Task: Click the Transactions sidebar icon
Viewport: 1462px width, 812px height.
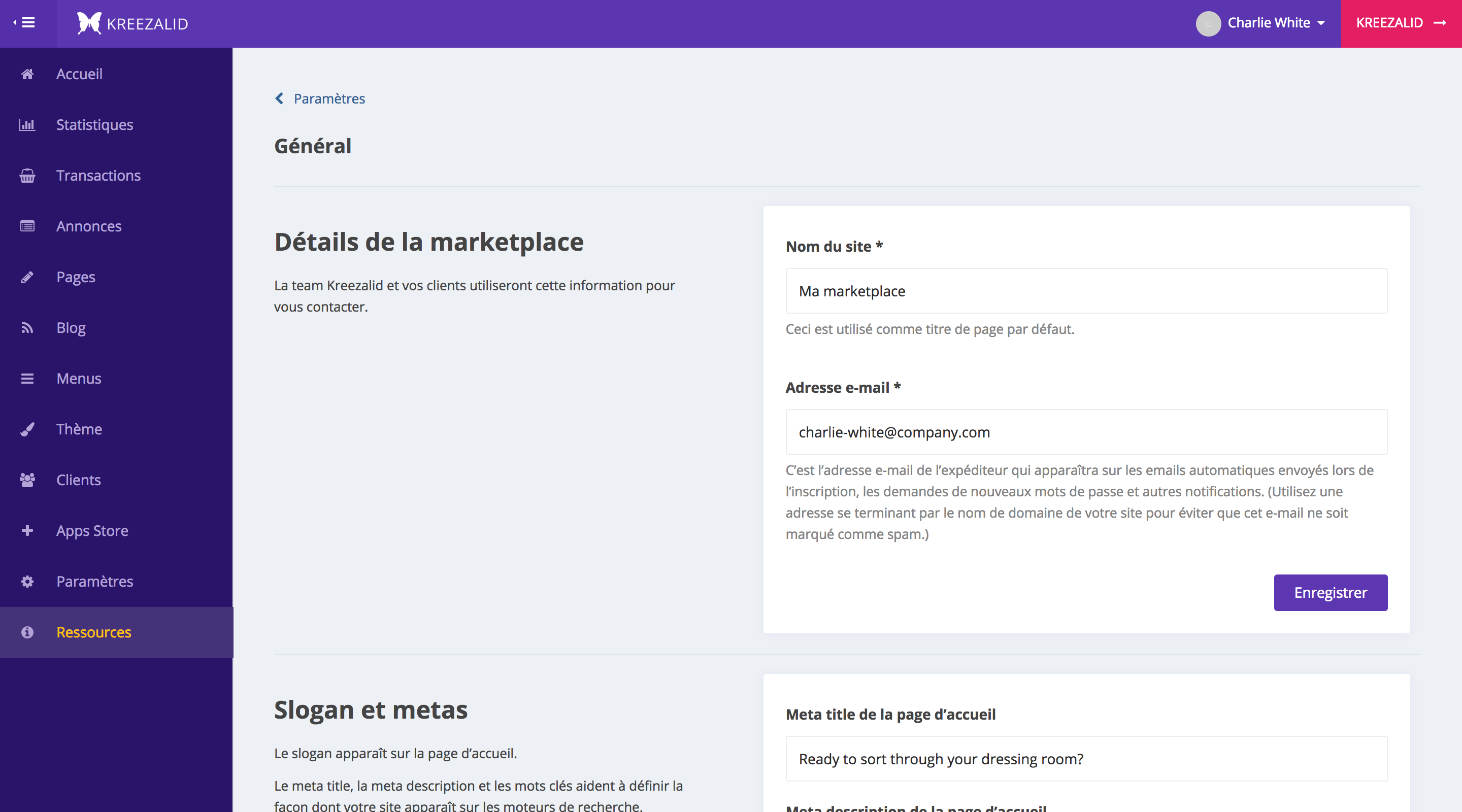Action: tap(27, 175)
